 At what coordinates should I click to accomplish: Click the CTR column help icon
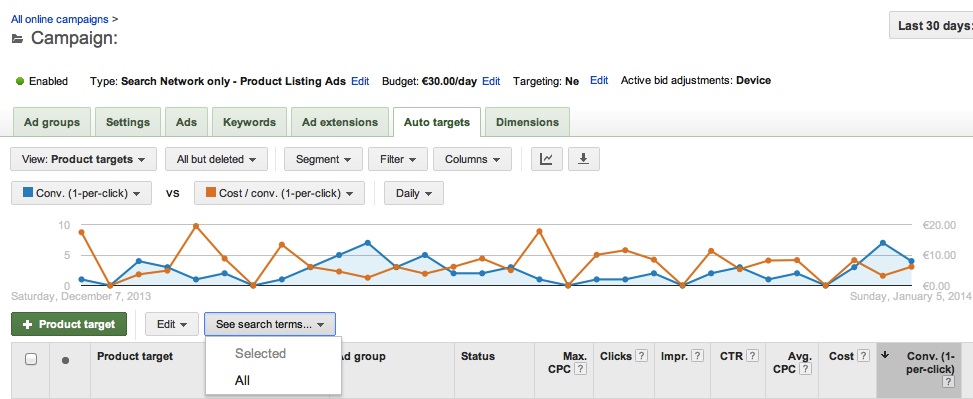[753, 356]
